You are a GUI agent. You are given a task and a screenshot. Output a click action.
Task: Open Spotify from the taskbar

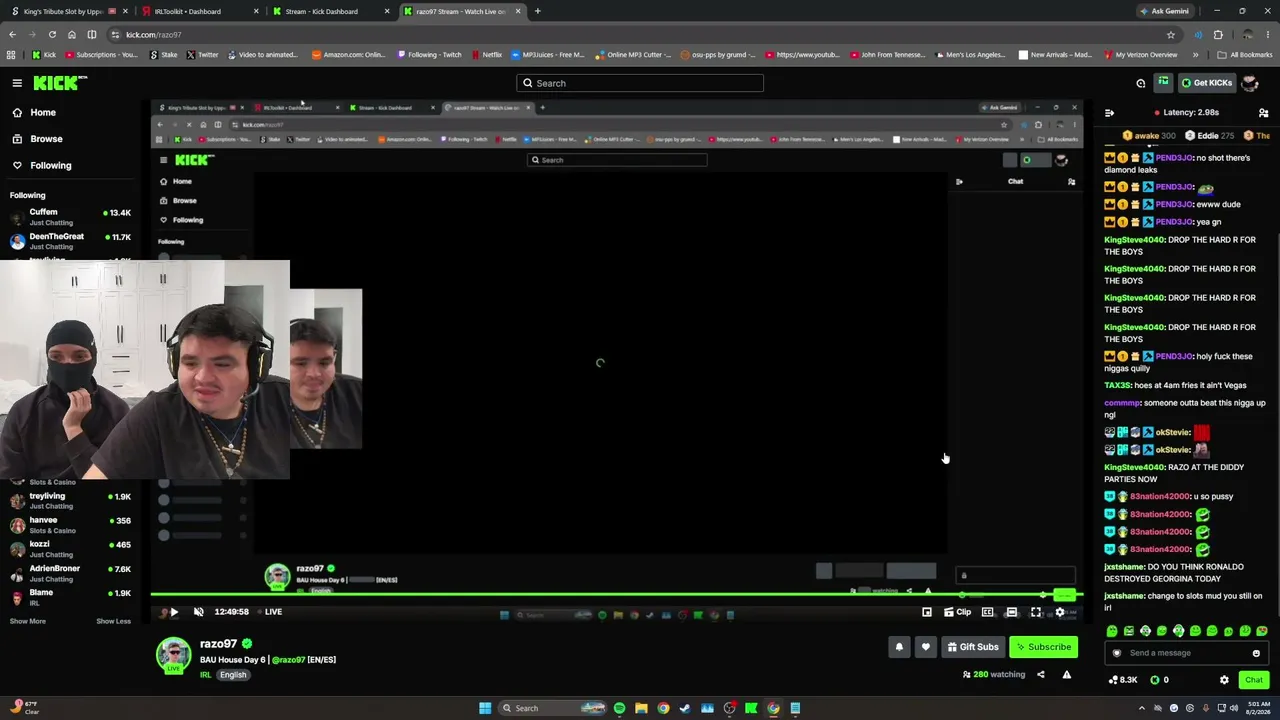(x=619, y=708)
